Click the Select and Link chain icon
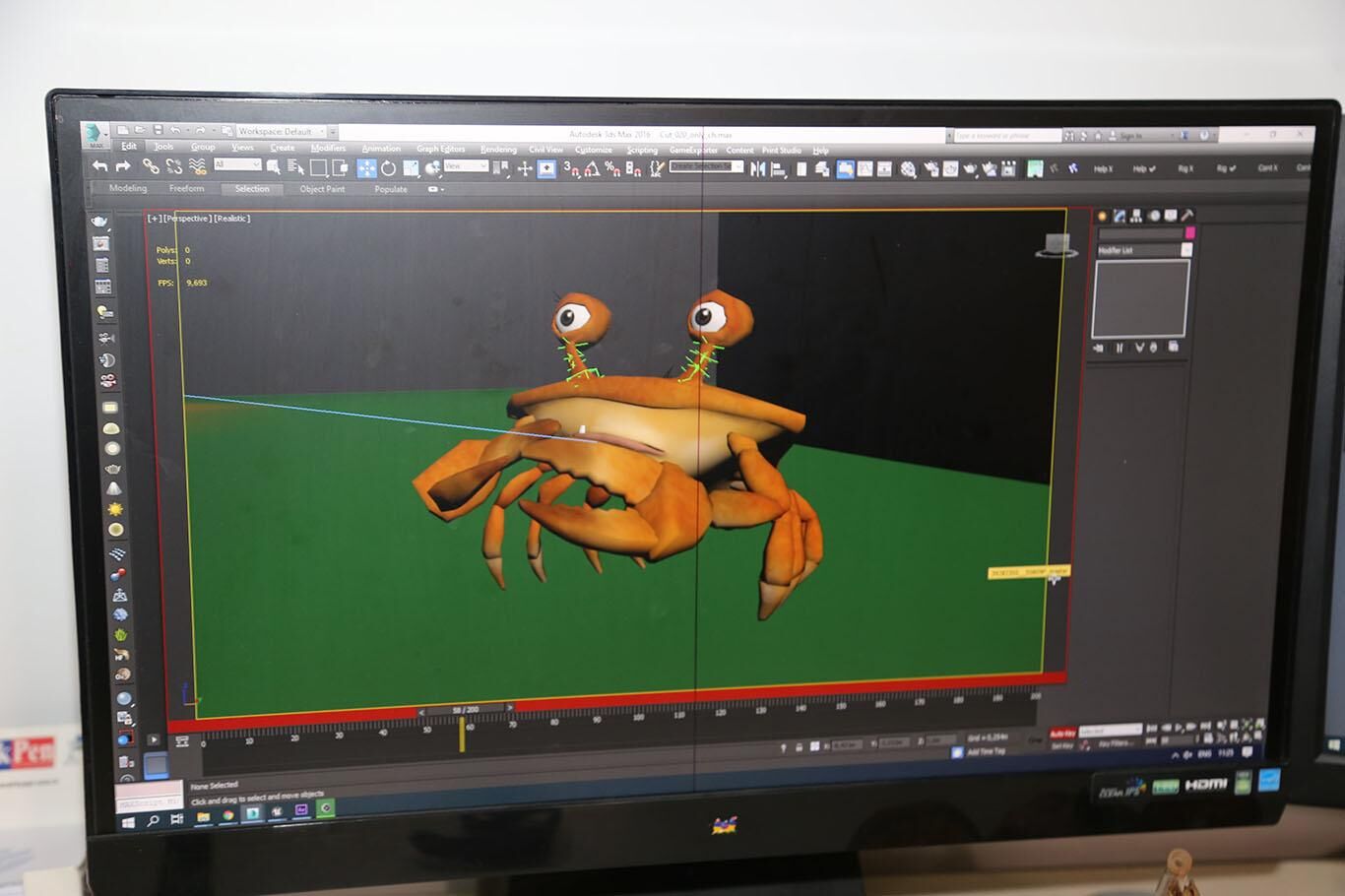The width and height of the screenshot is (1345, 896). 151,166
